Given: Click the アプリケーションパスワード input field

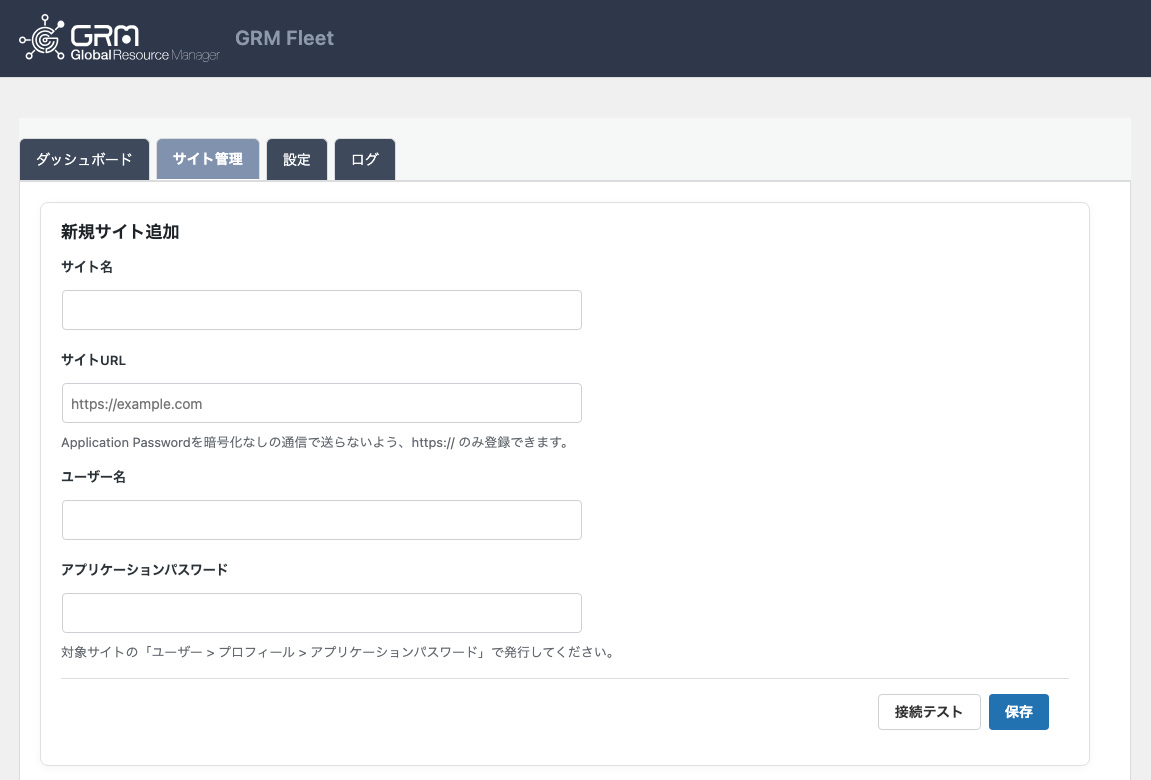Looking at the screenshot, I should (322, 613).
